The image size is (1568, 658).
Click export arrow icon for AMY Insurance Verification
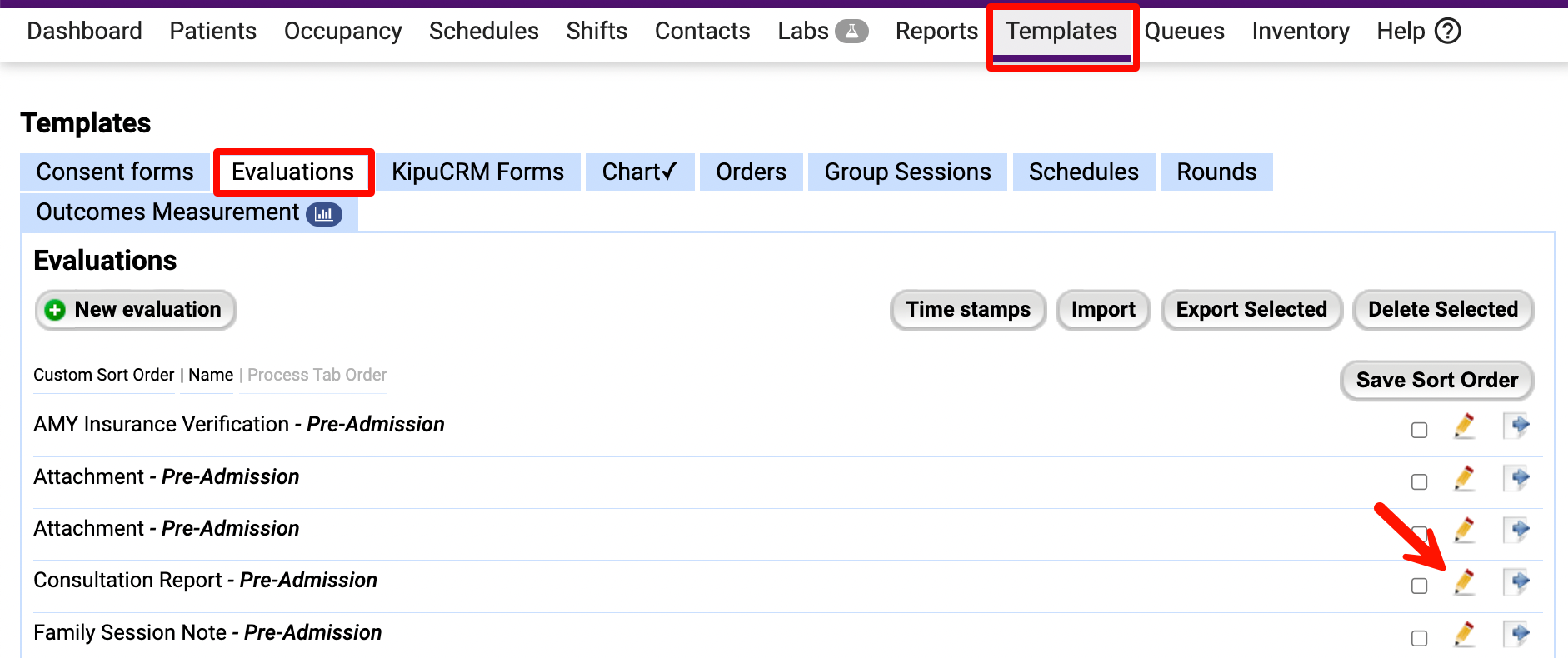1518,426
